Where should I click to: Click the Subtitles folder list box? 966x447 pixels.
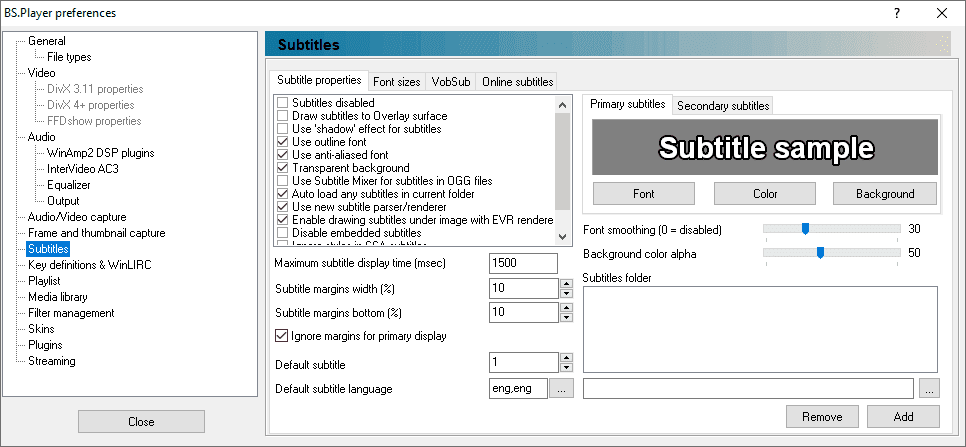tap(760, 329)
